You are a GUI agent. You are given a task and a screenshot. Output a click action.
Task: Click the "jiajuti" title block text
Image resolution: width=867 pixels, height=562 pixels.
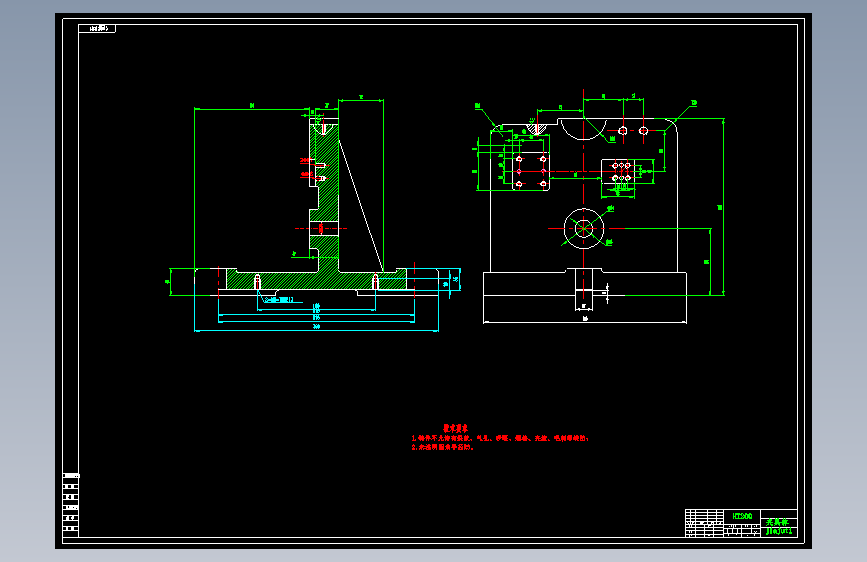tap(779, 531)
